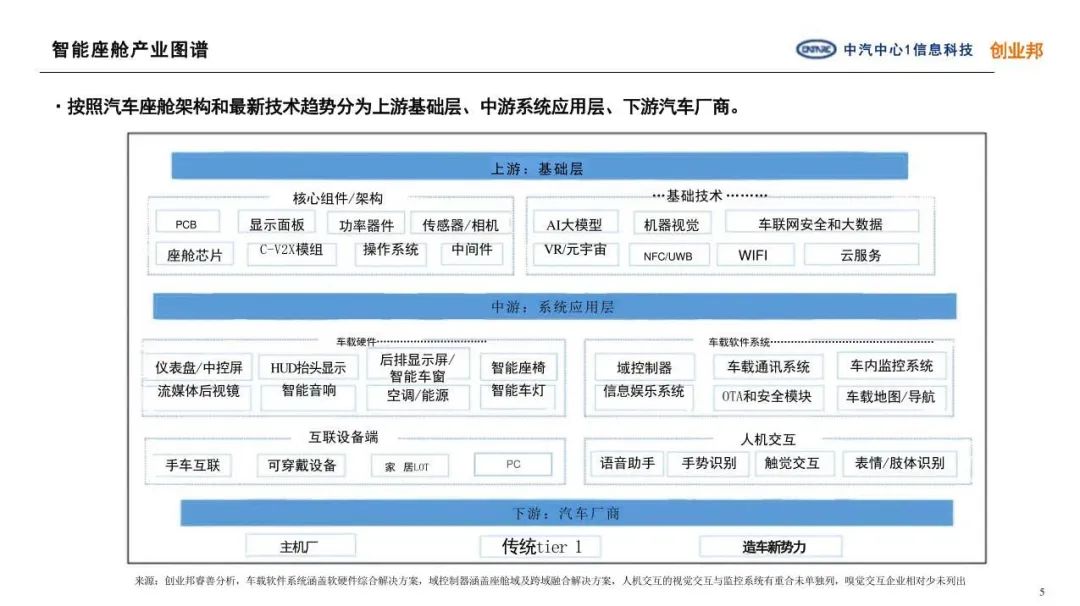Click the 互联设备端 section heading

point(343,437)
